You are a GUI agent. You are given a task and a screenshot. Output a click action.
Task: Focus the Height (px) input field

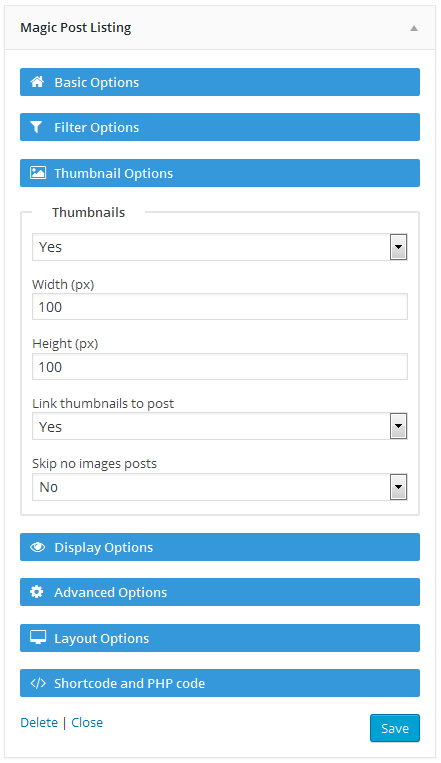coord(220,366)
